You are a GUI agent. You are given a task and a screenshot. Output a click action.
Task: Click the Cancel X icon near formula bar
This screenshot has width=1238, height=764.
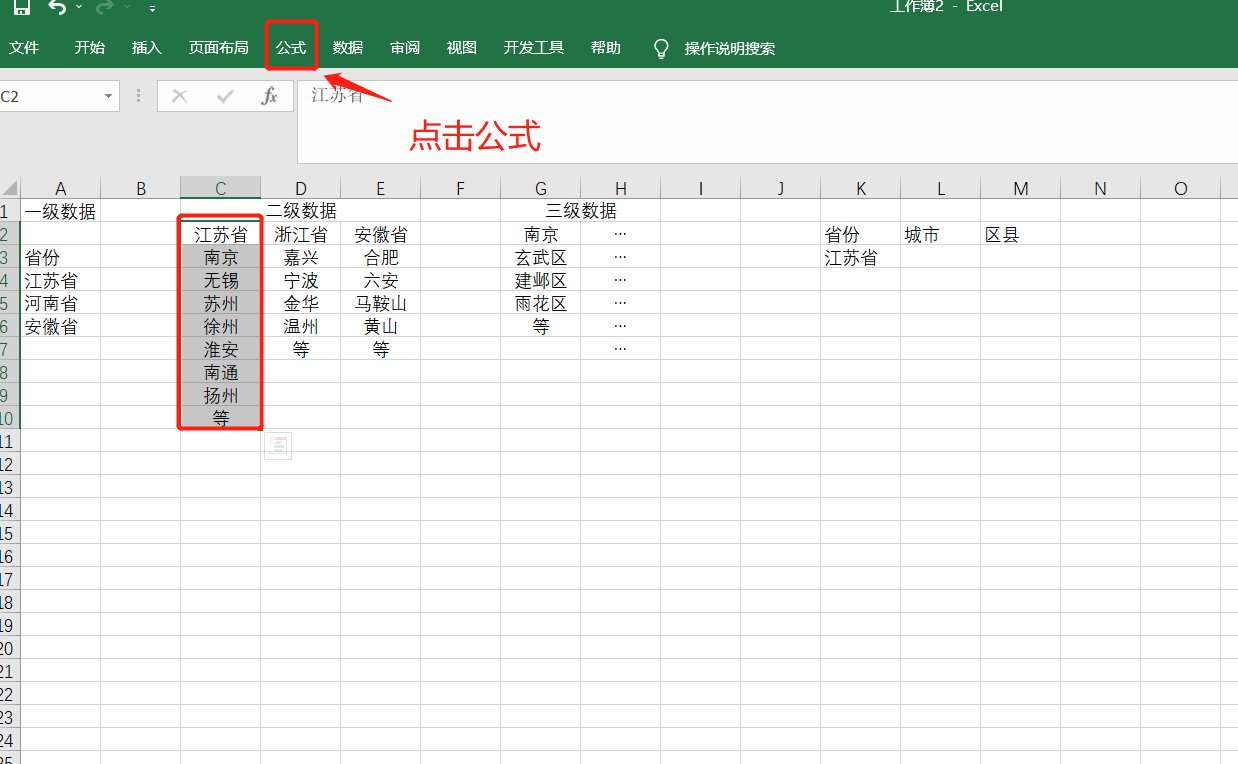pos(178,96)
